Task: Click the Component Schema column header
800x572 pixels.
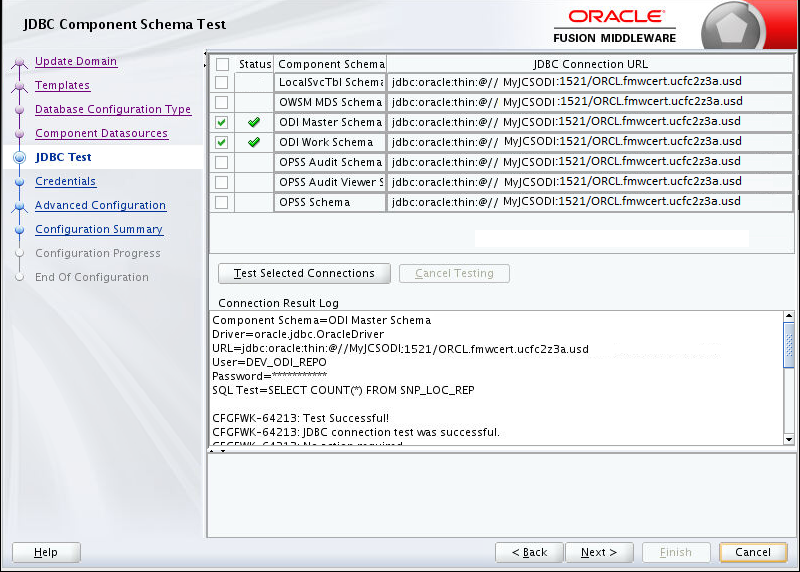Action: coord(331,64)
